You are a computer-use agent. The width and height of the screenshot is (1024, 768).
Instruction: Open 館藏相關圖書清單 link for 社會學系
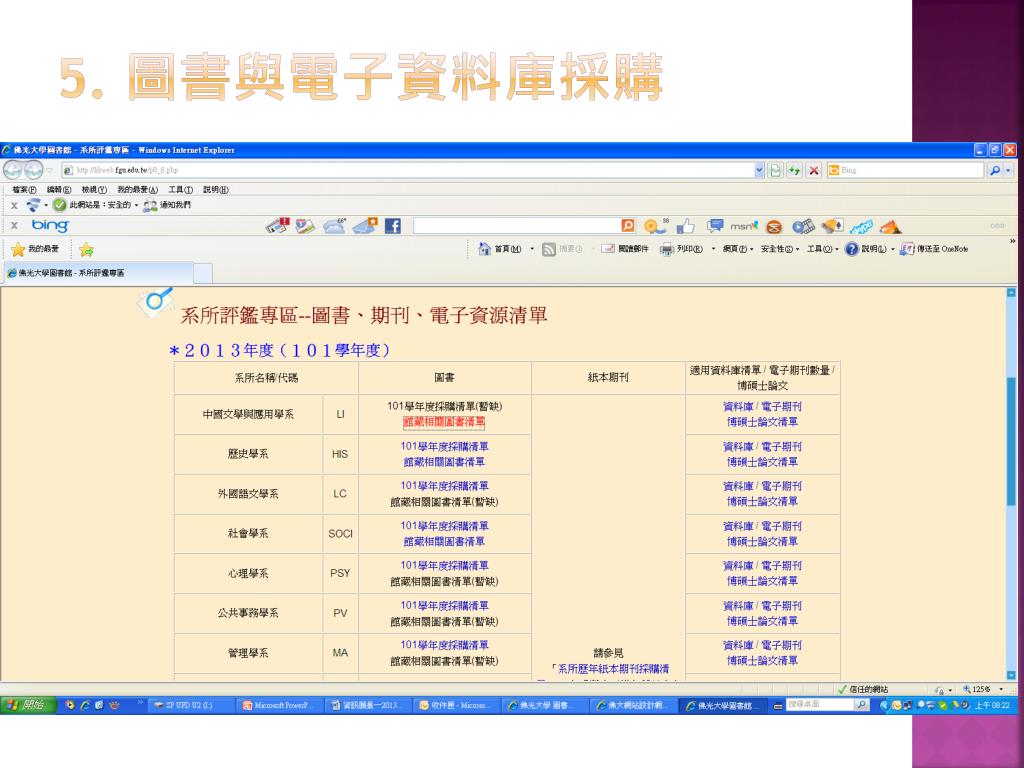coord(444,541)
